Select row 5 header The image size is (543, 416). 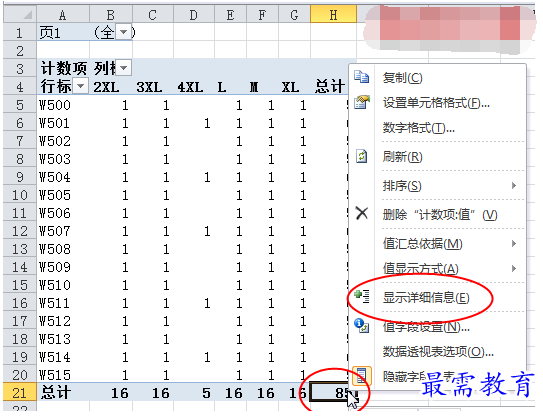pos(20,105)
